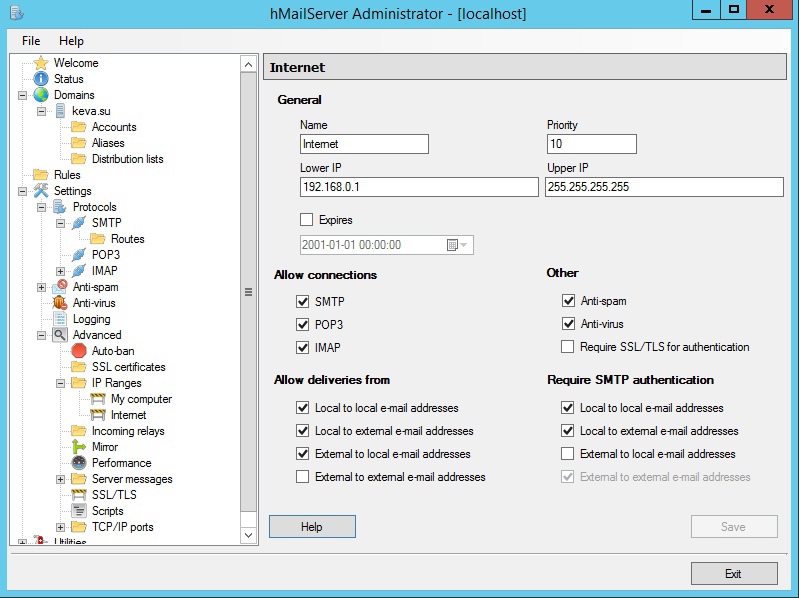This screenshot has width=799, height=598.
Task: Collapse the SMTP node
Action: point(60,224)
